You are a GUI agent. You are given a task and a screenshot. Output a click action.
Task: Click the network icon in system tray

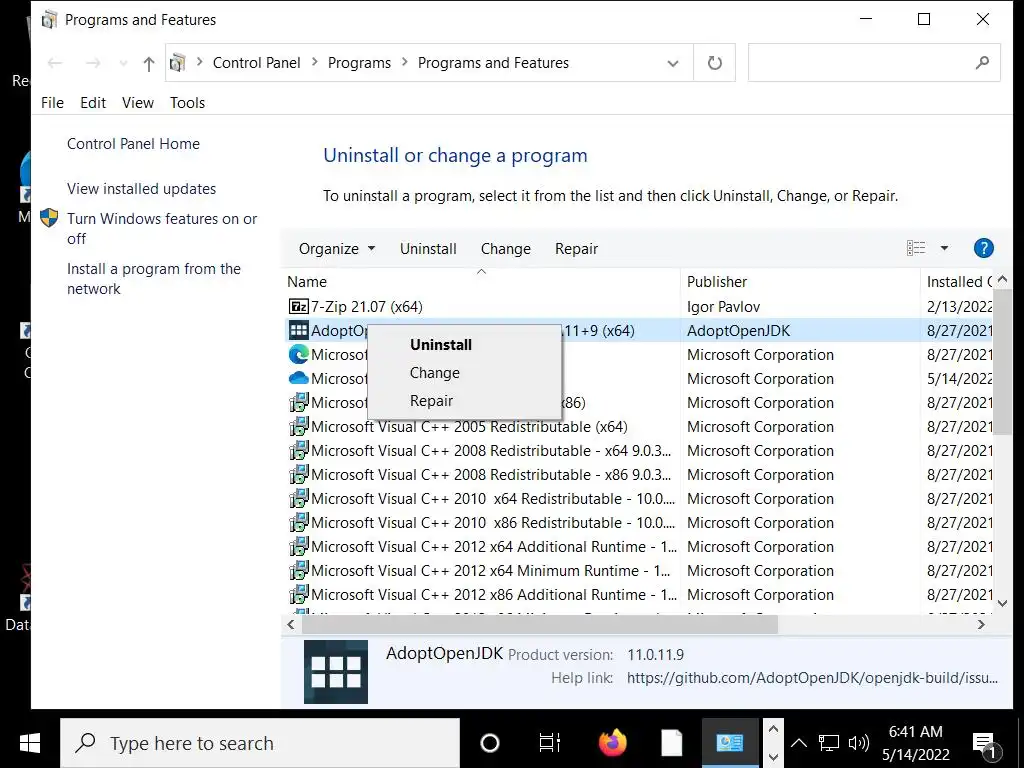[x=829, y=743]
